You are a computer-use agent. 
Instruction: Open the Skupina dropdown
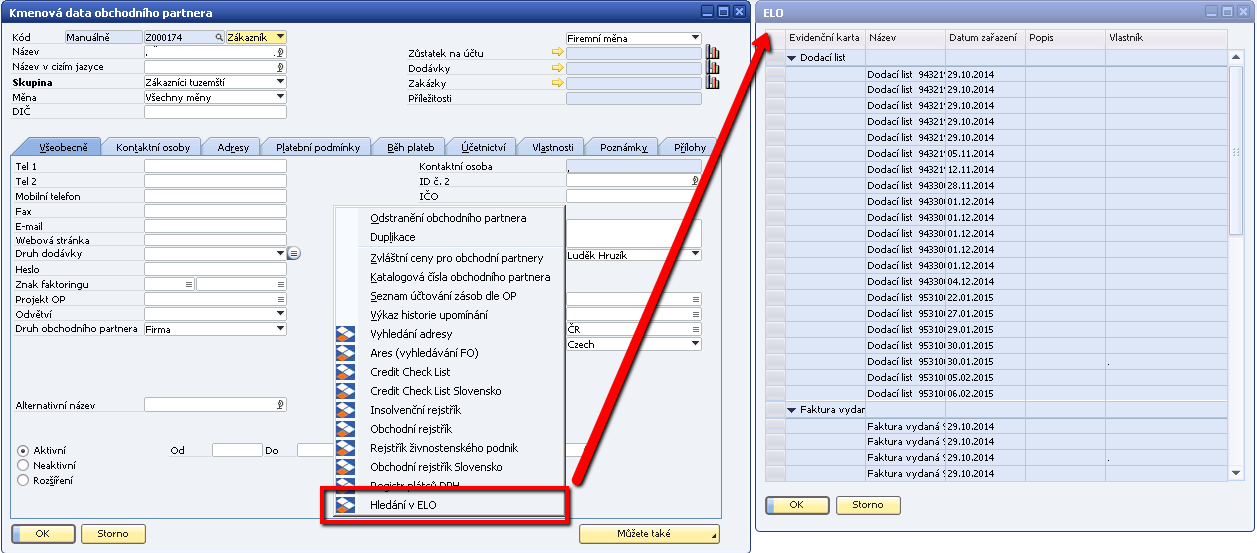[280, 83]
